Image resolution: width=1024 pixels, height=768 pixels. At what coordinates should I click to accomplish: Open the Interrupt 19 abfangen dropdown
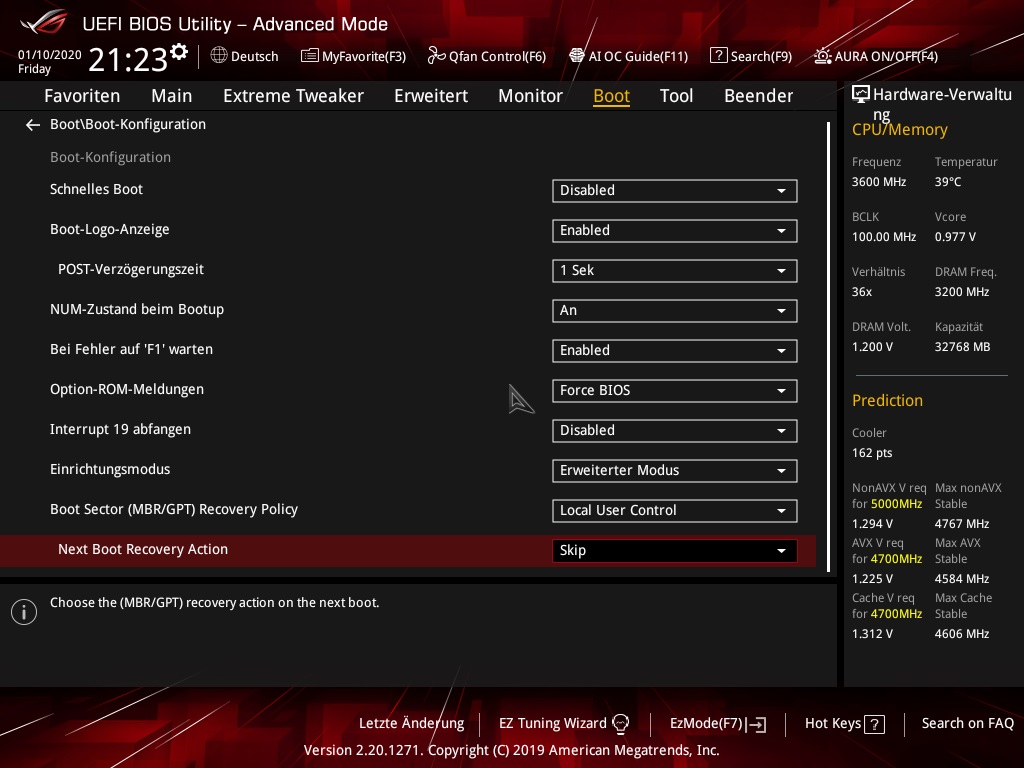coord(675,430)
